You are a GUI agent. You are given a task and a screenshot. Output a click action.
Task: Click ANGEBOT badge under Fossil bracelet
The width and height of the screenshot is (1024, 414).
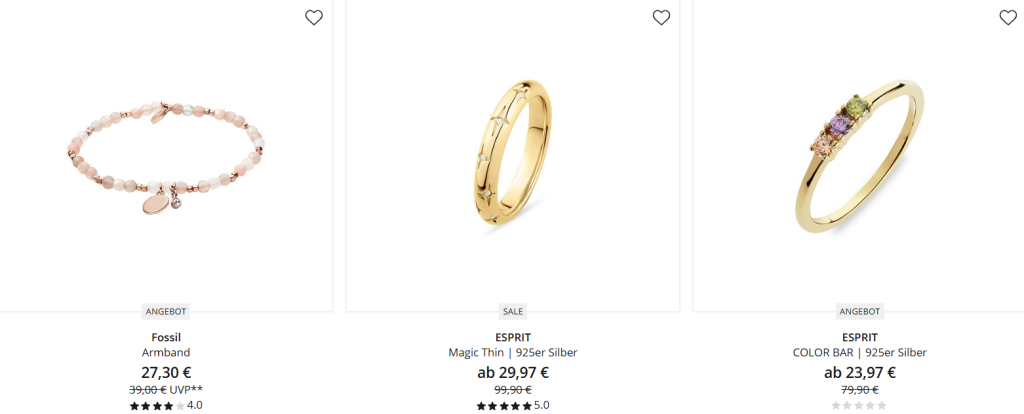click(166, 311)
